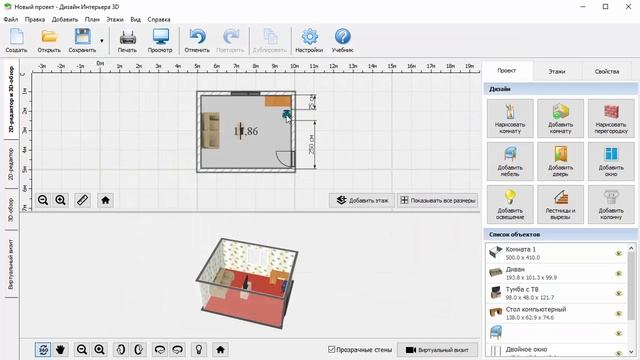Open the Правка menu
The height and width of the screenshot is (360, 640).
click(x=35, y=19)
